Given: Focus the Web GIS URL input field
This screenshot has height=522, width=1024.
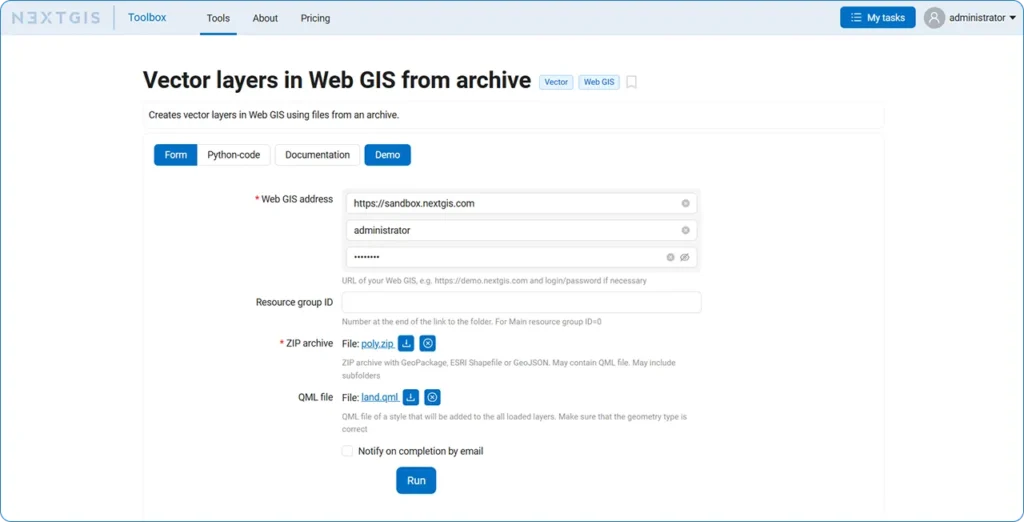Looking at the screenshot, I should coord(521,203).
